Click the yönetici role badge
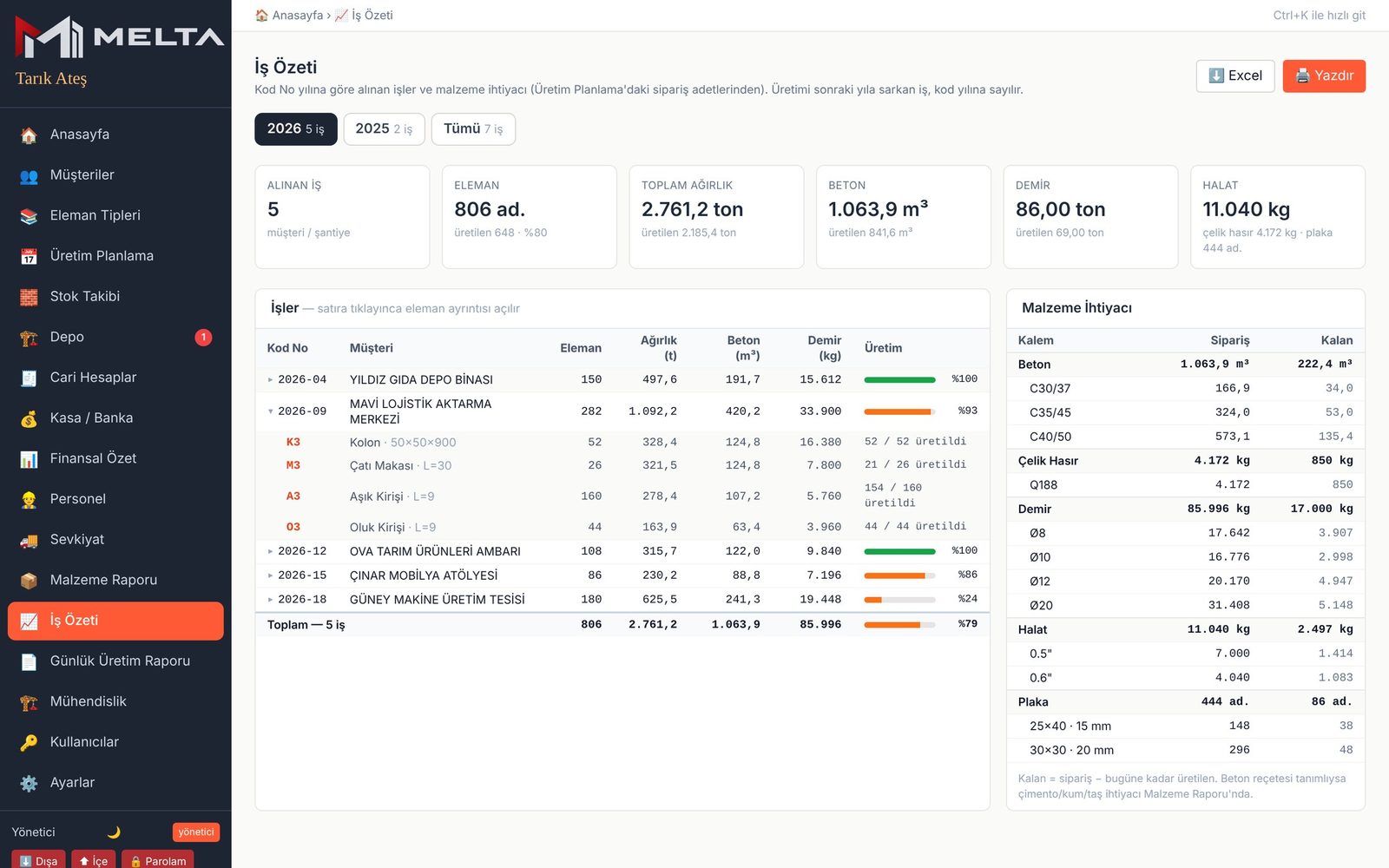1389x868 pixels. (196, 832)
